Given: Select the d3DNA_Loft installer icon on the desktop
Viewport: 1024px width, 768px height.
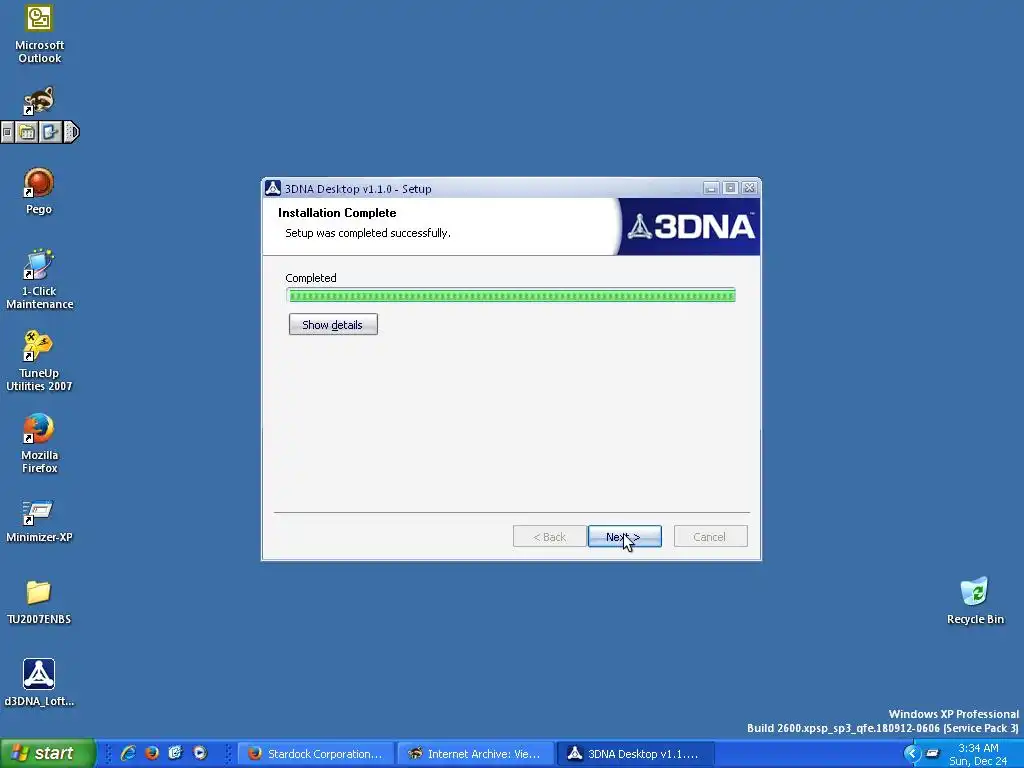Looking at the screenshot, I should point(39,682).
